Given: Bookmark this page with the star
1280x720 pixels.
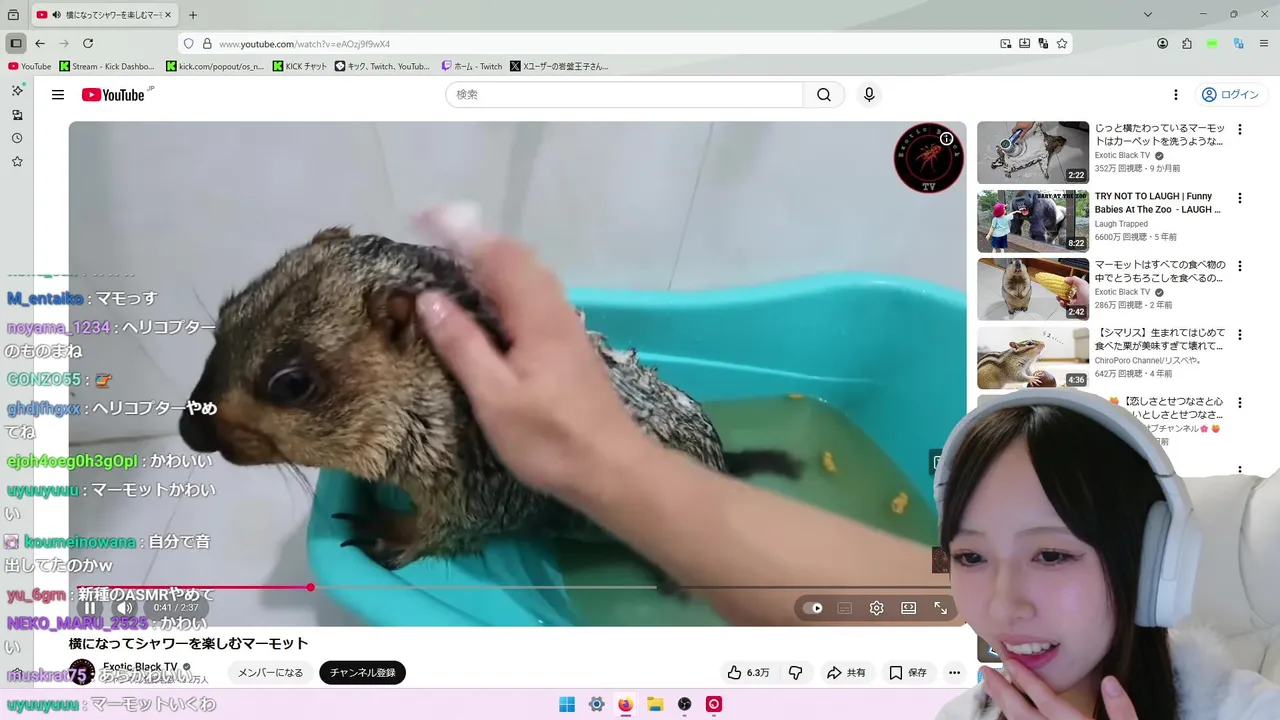Looking at the screenshot, I should click(x=1062, y=44).
